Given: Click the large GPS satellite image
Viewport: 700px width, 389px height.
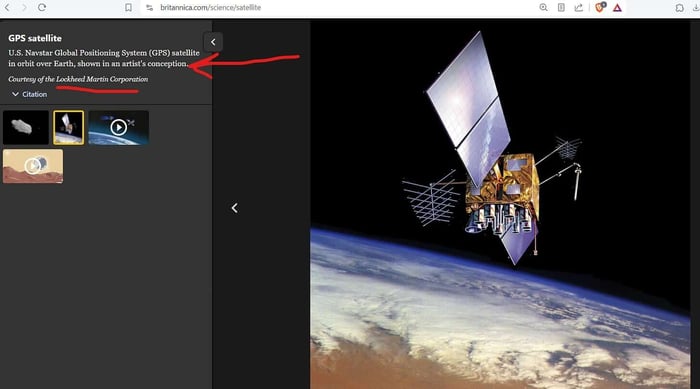Looking at the screenshot, I should point(500,205).
